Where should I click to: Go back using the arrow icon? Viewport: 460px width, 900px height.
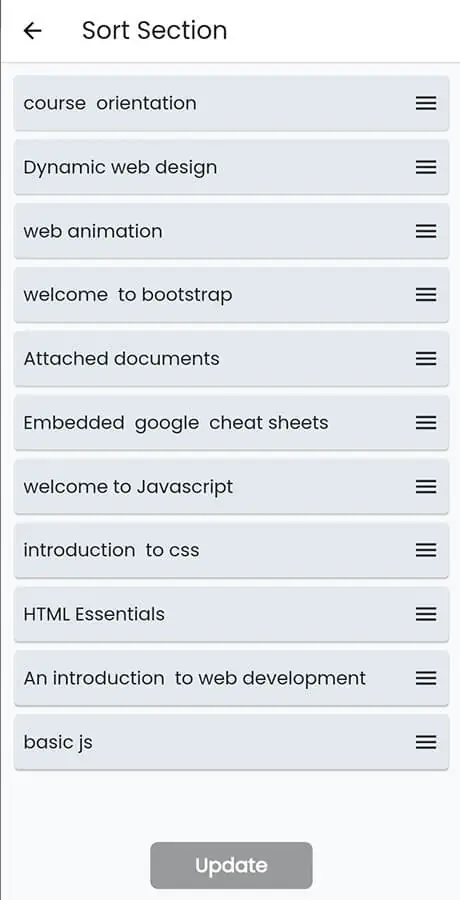coord(33,30)
